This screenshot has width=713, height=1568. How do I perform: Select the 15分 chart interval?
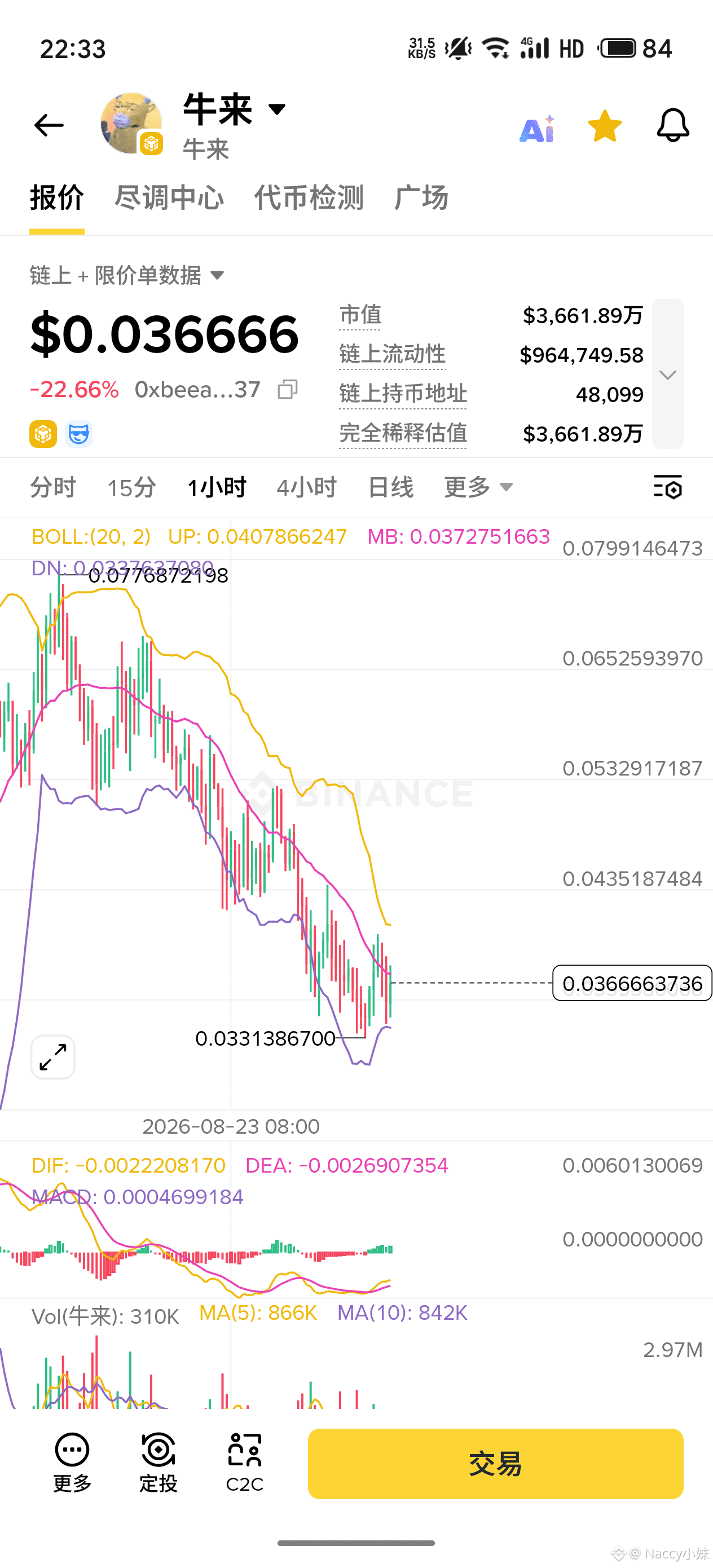[131, 487]
